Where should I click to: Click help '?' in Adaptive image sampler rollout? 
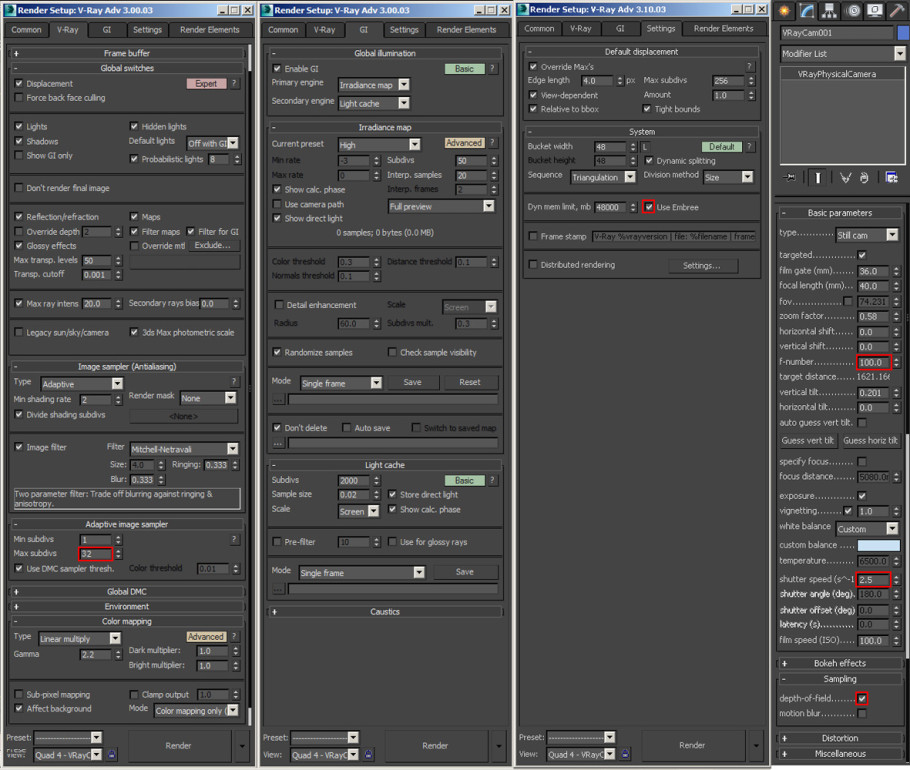click(x=234, y=539)
